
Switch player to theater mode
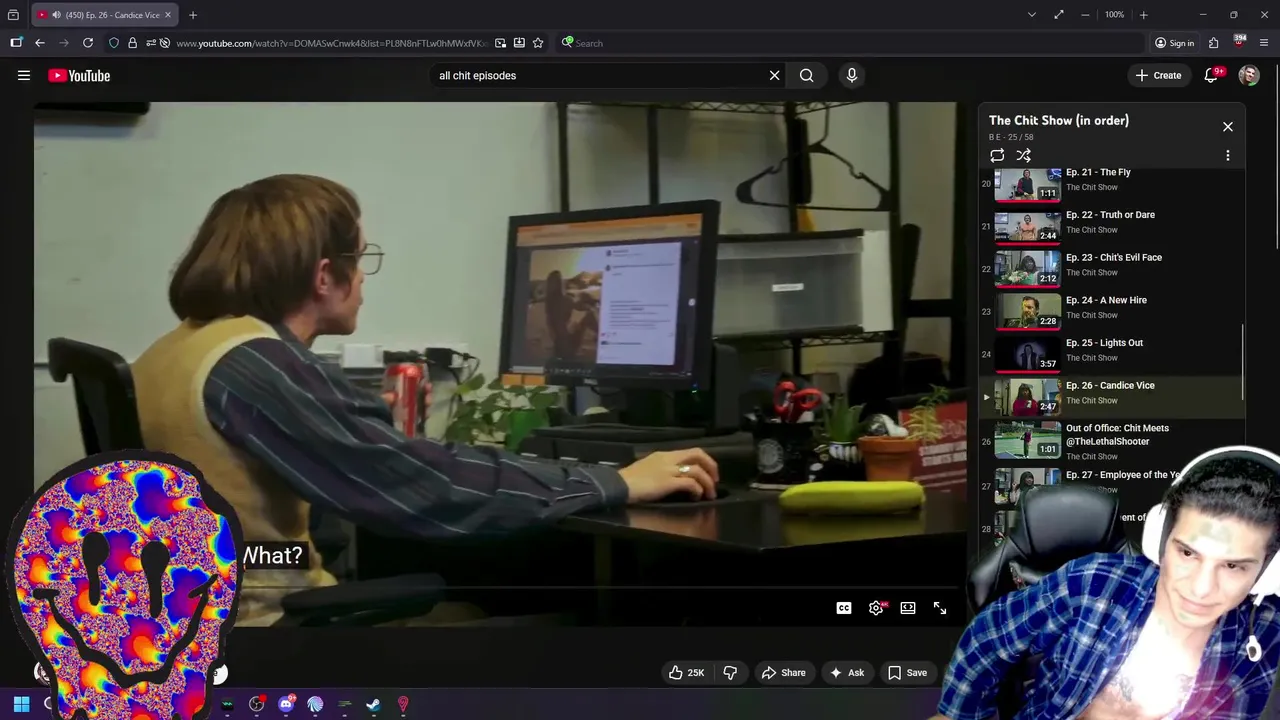908,608
